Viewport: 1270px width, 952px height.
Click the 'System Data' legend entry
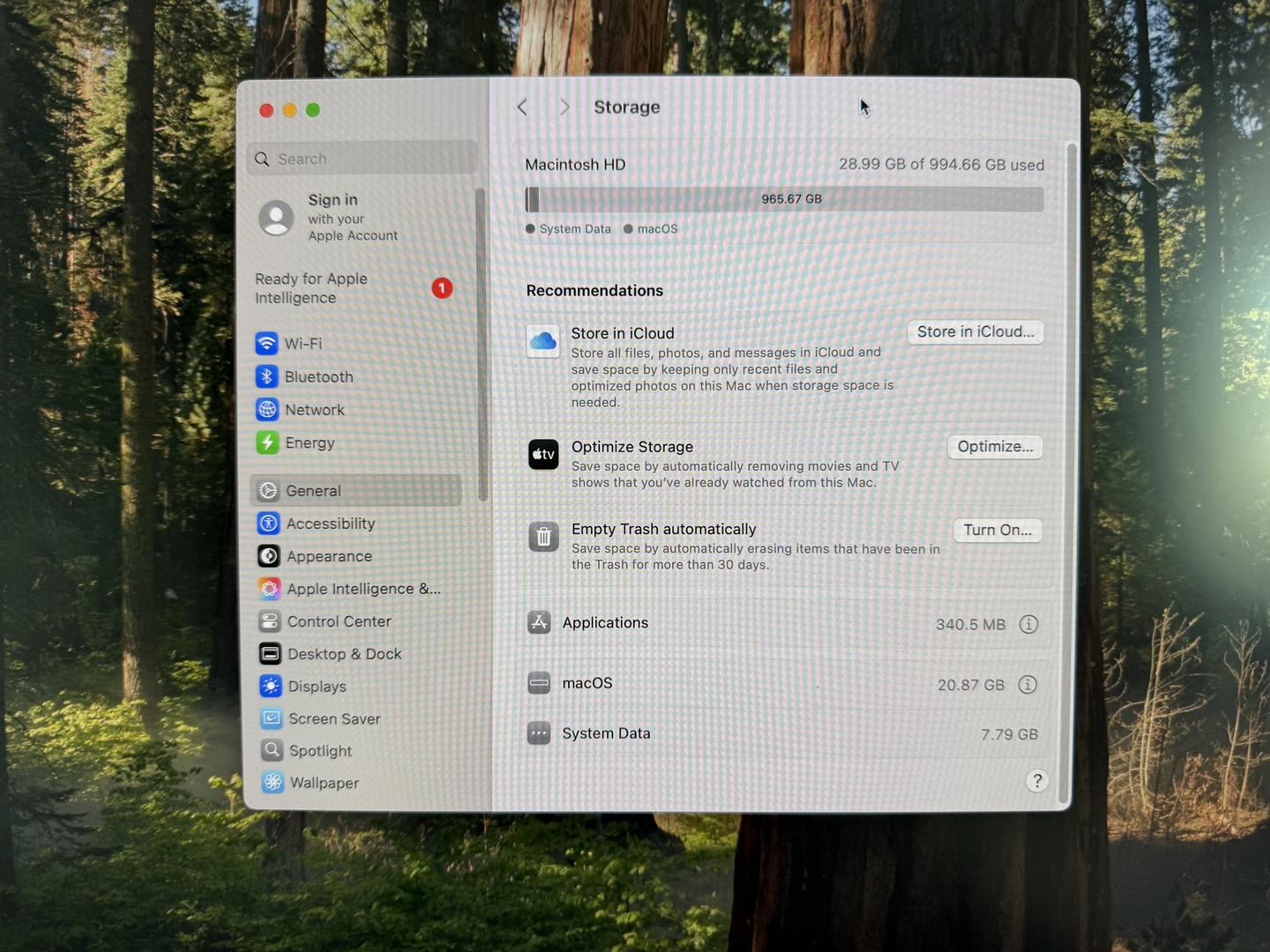pyautogui.click(x=568, y=229)
